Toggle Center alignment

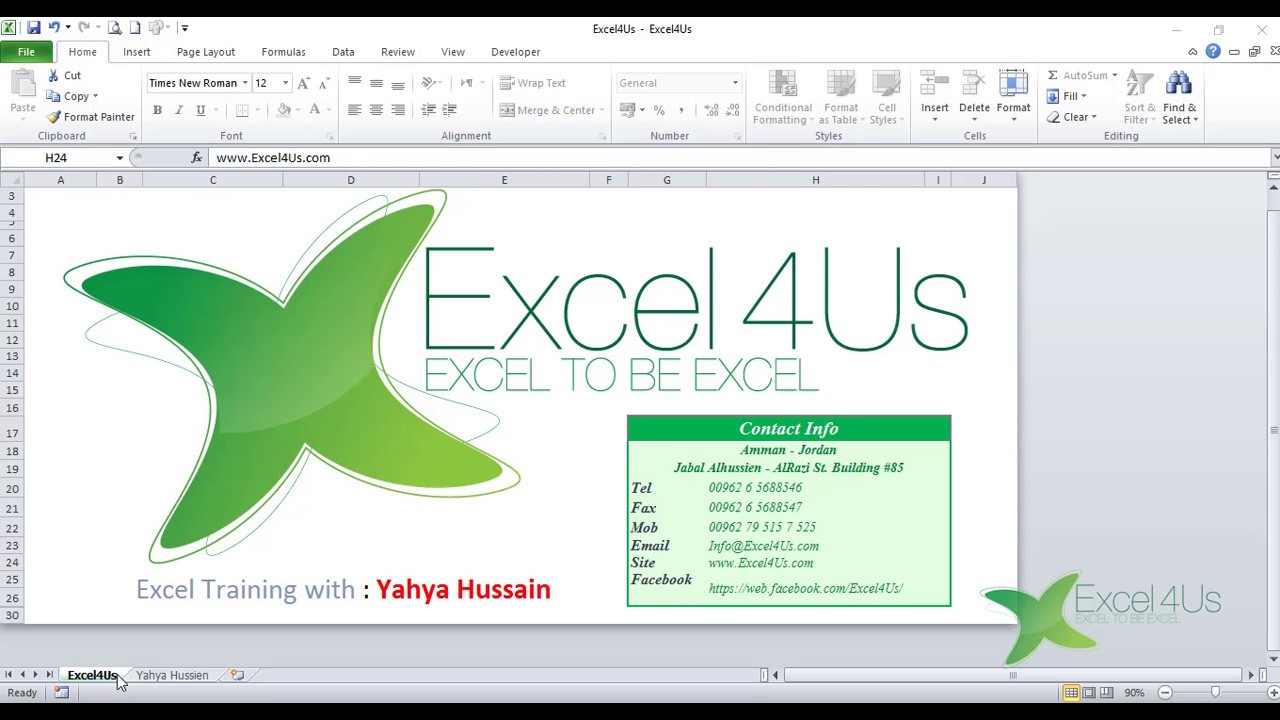(x=376, y=110)
